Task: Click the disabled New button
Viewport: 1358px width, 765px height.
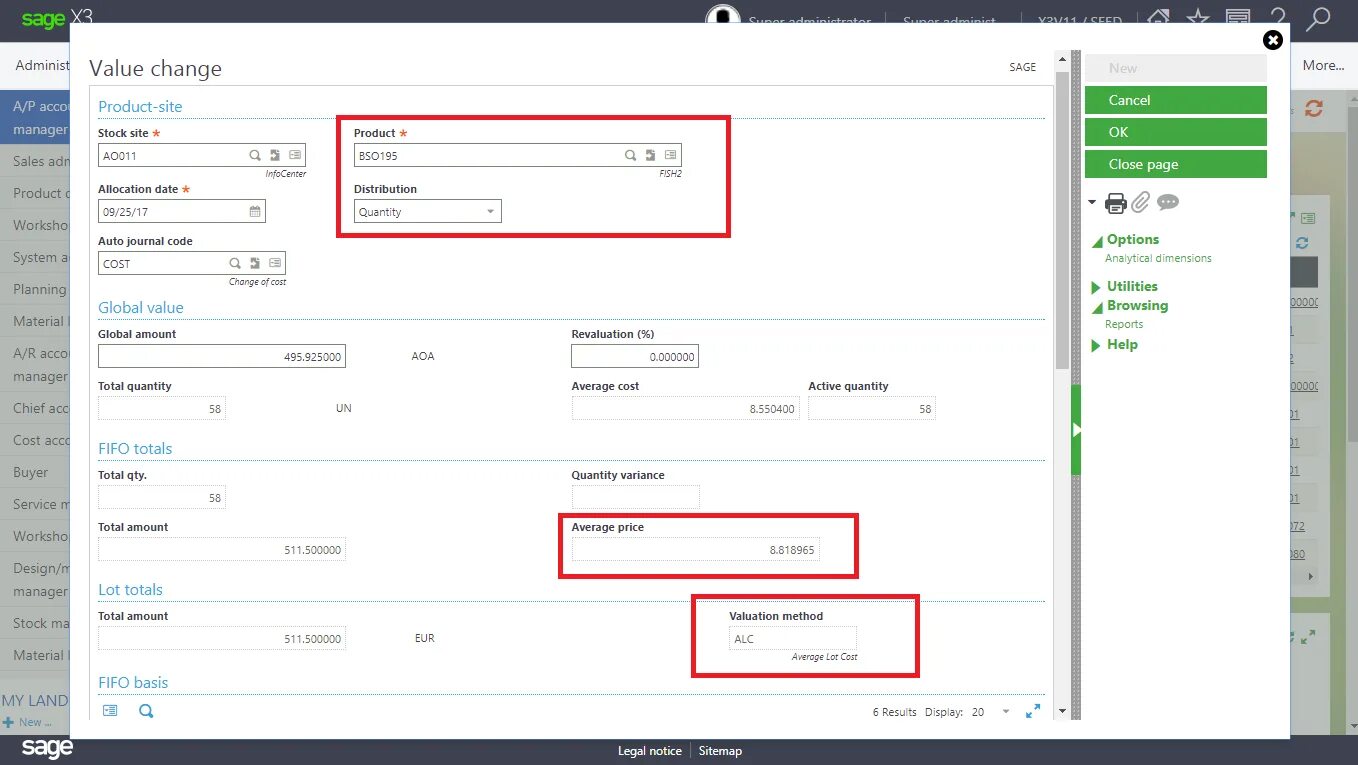Action: (1176, 68)
